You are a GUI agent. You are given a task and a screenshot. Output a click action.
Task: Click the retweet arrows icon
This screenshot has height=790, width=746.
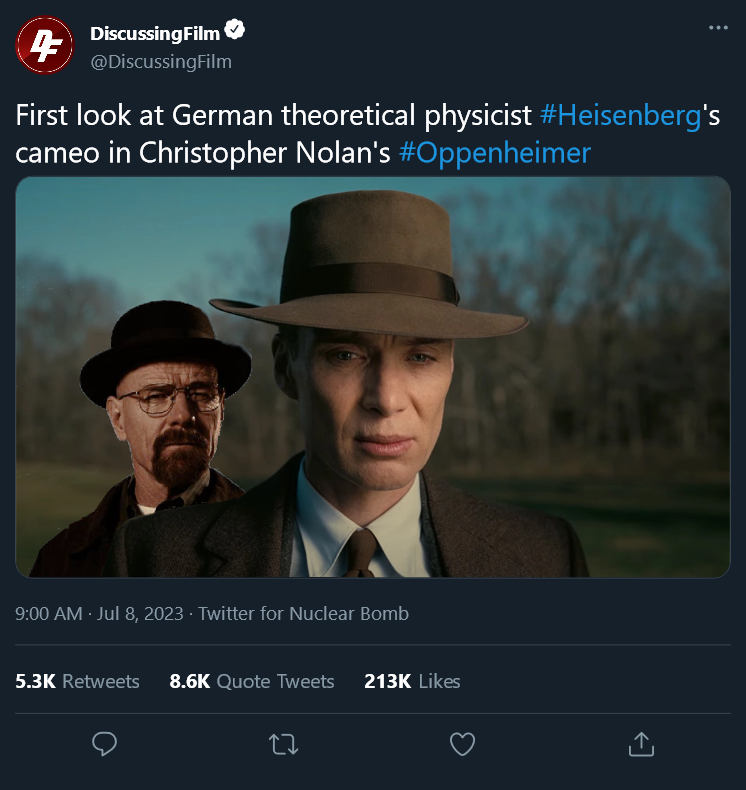284,744
